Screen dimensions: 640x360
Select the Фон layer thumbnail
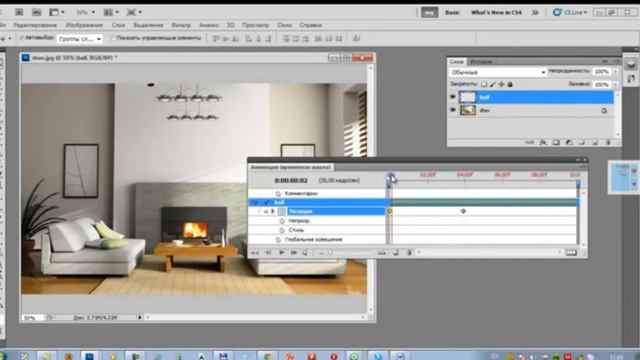click(467, 110)
